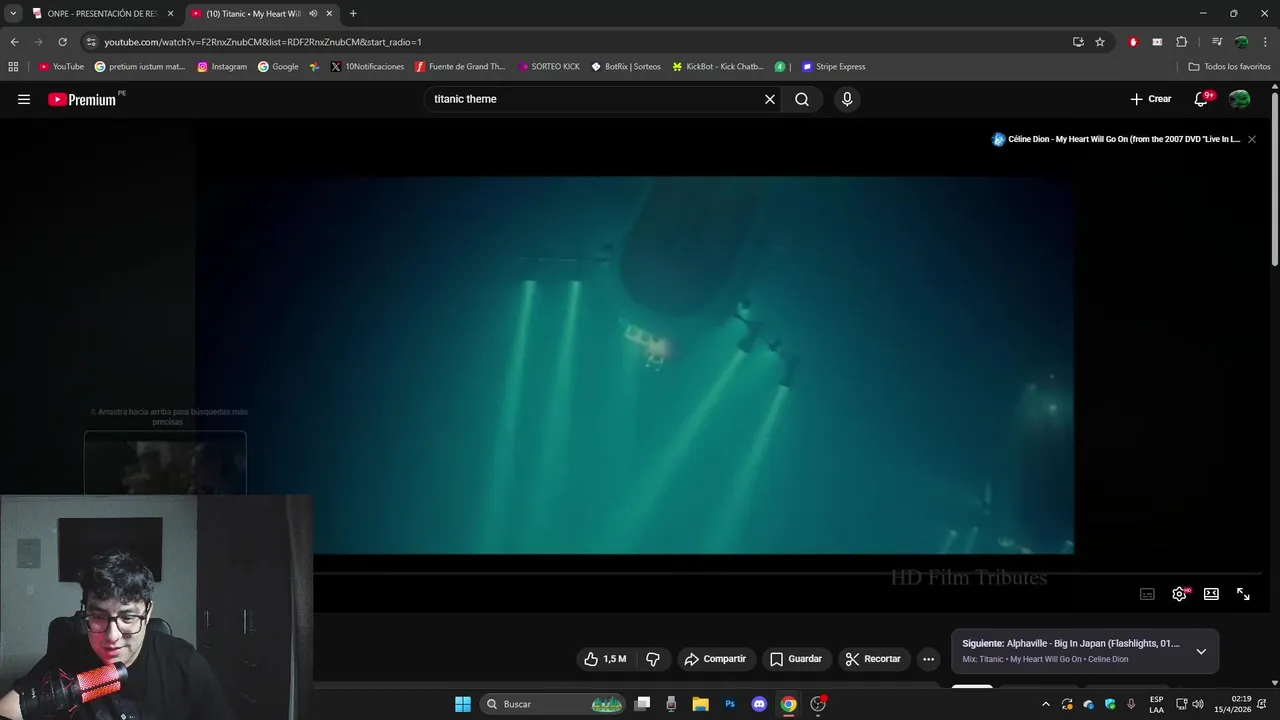Open BotRix | Sorteos bookmark

coord(626,67)
